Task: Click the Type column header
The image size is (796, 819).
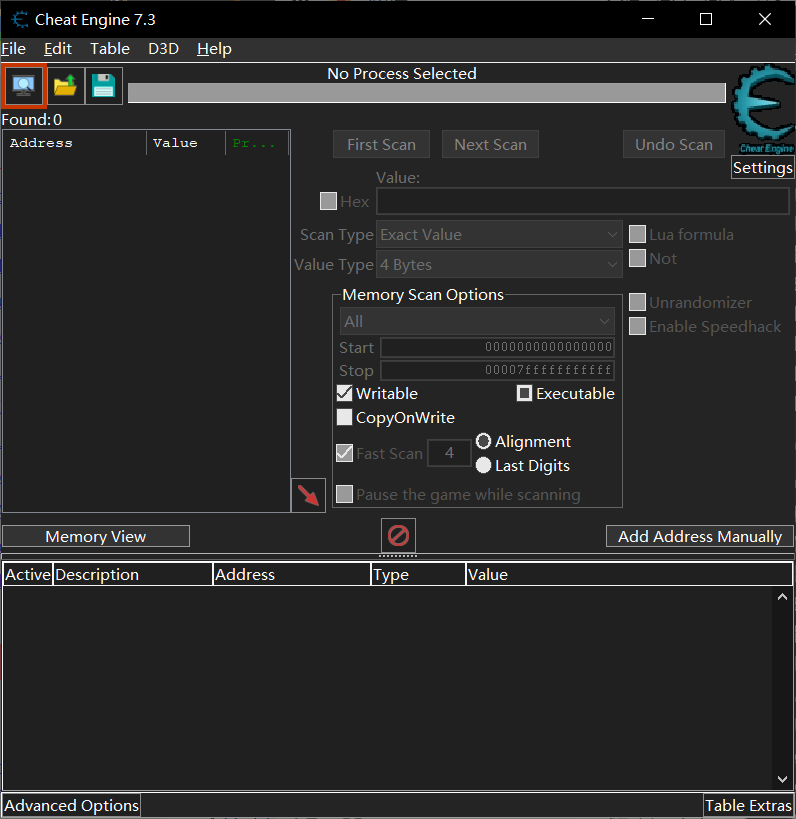Action: [418, 575]
